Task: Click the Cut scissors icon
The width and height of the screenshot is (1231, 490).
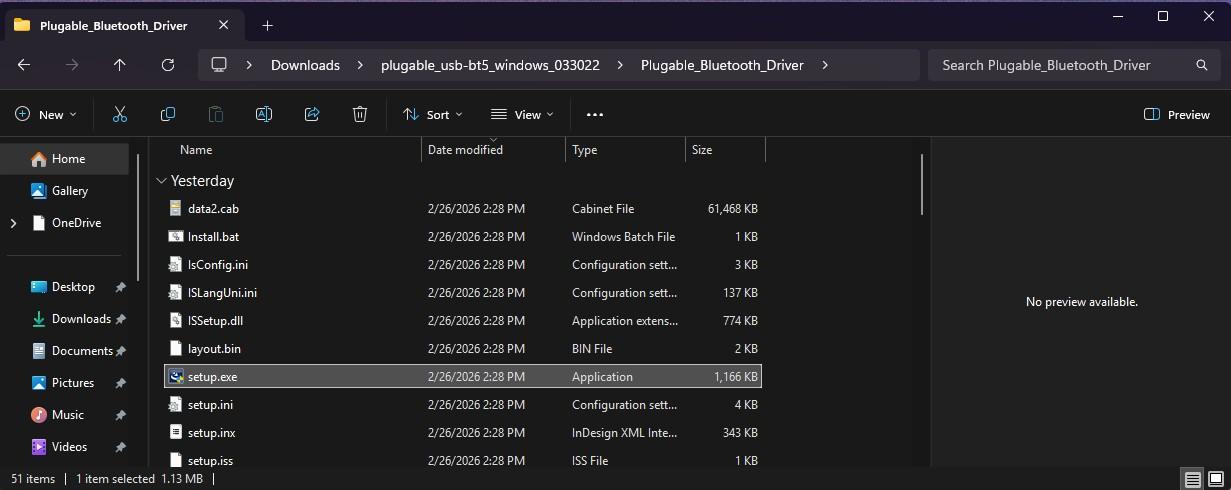Action: pyautogui.click(x=120, y=115)
